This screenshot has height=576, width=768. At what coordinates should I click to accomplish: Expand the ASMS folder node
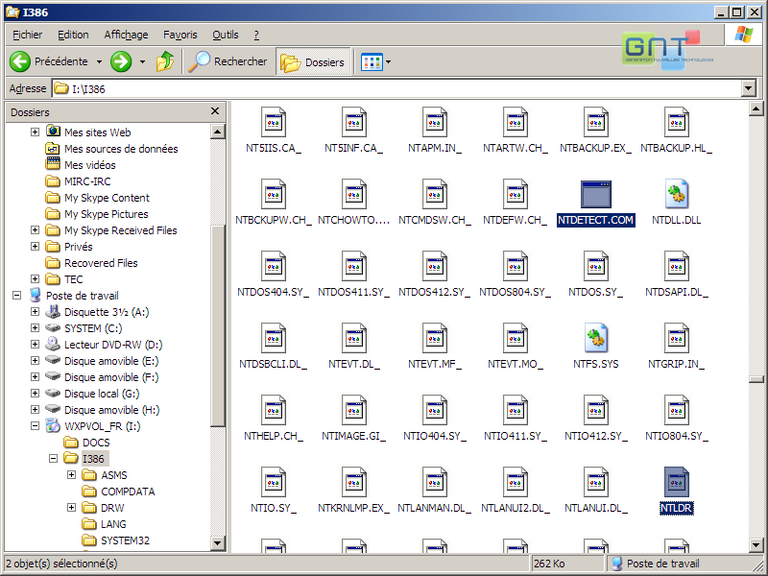tap(71, 475)
